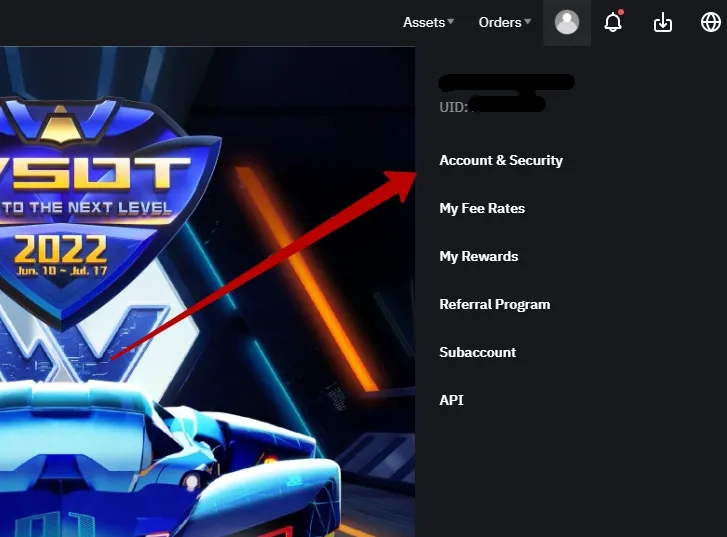Screen dimensions: 727x537
Task: Click the redacted account name
Action: [x=506, y=83]
